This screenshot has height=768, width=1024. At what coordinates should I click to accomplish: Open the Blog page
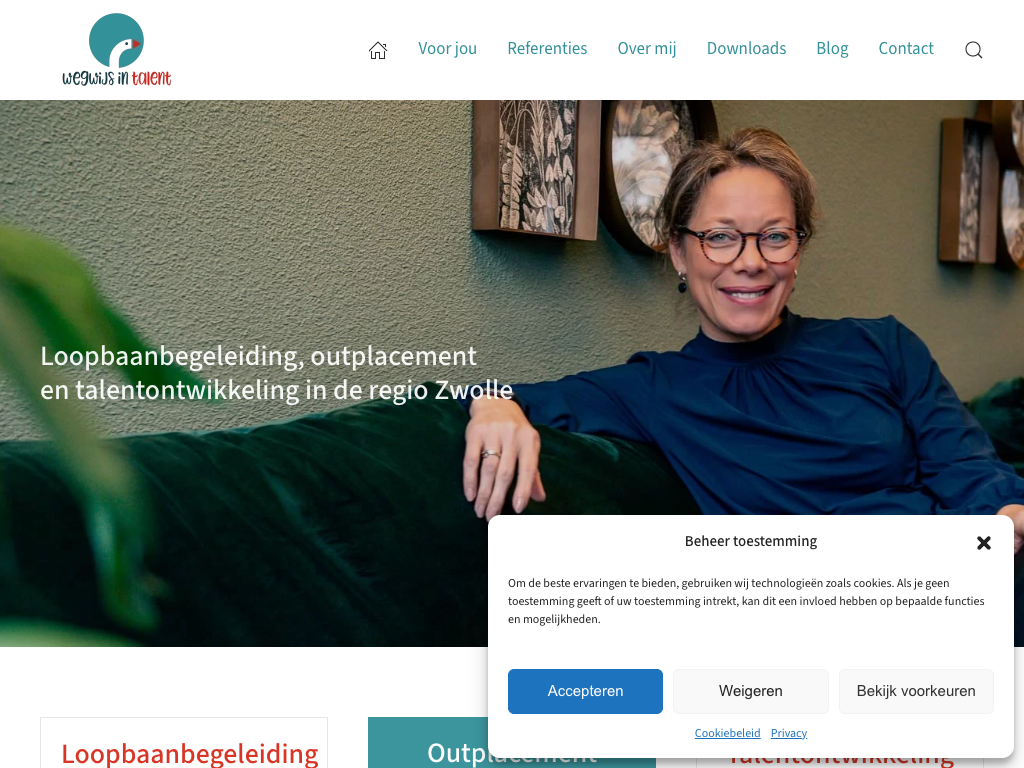click(832, 49)
